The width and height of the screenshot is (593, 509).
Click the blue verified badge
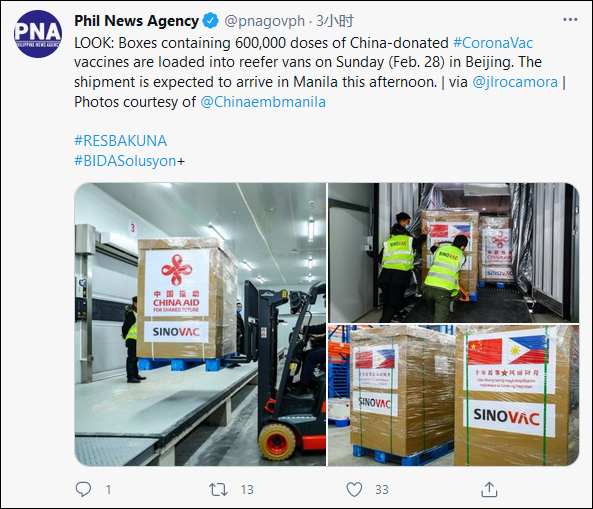point(211,21)
